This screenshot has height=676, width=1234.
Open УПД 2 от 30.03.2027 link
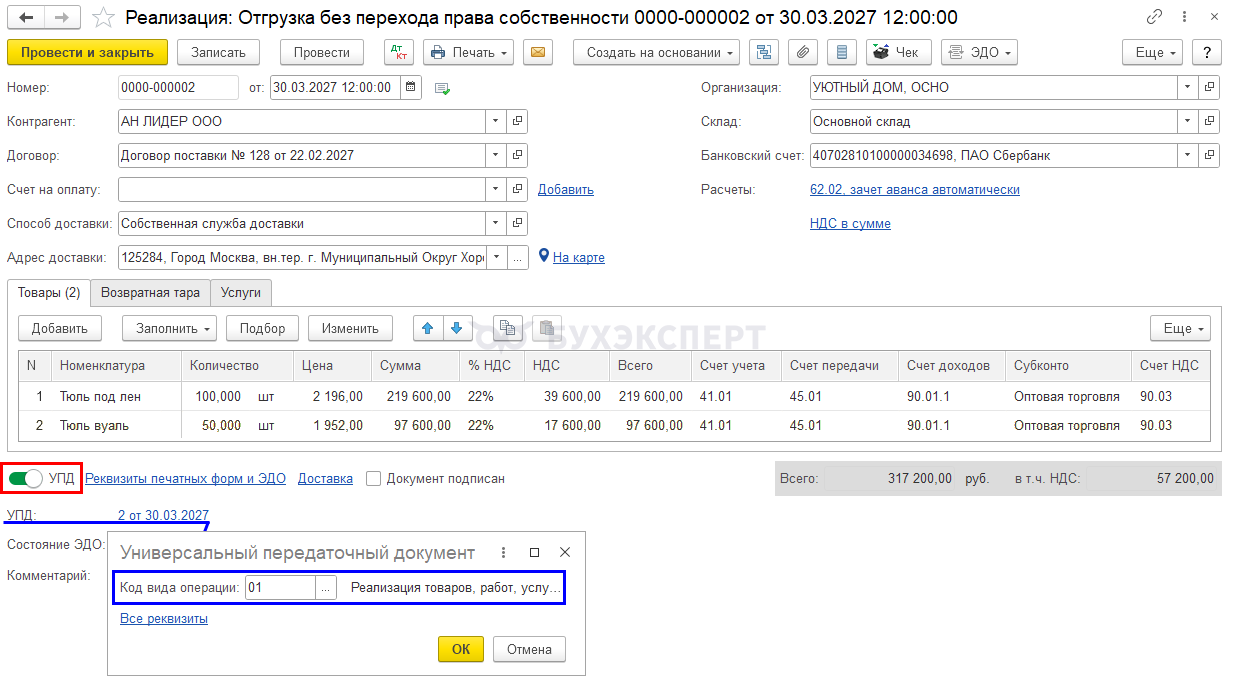point(163,515)
